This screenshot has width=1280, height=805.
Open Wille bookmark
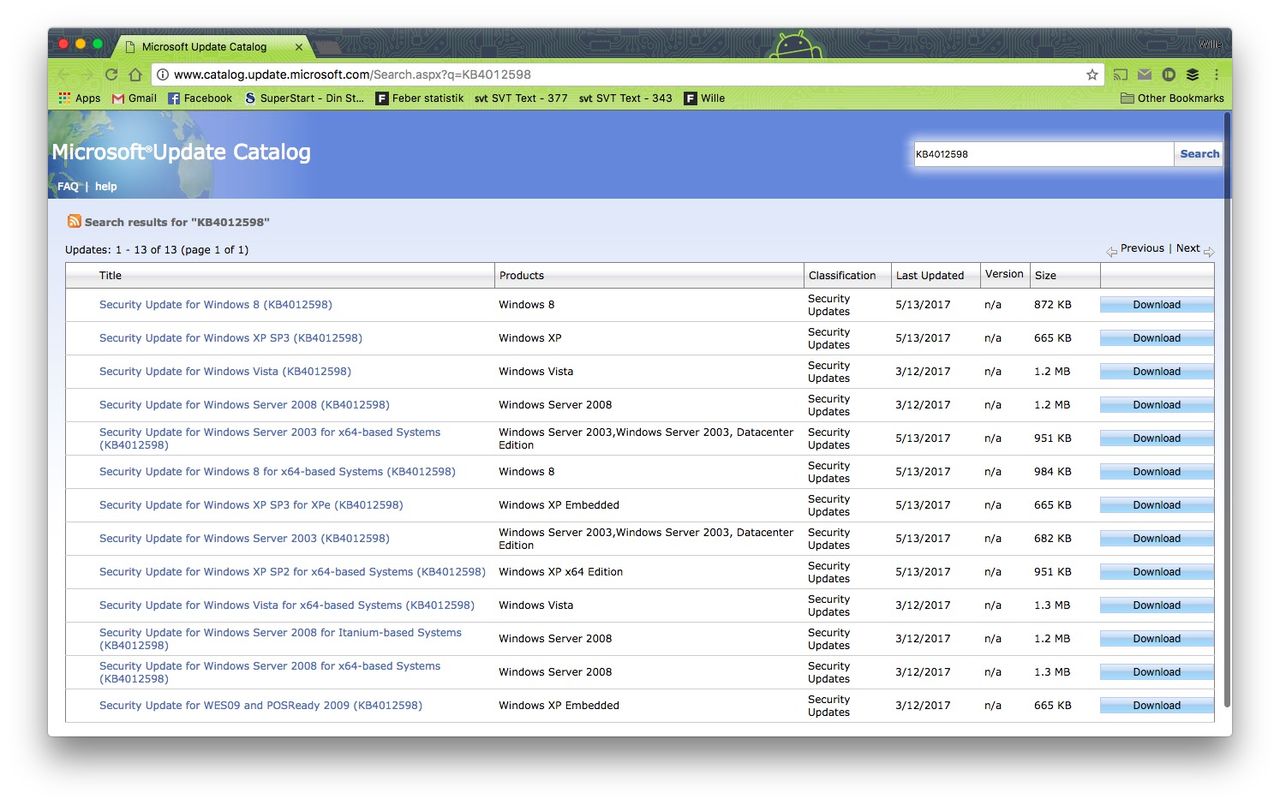coord(705,98)
